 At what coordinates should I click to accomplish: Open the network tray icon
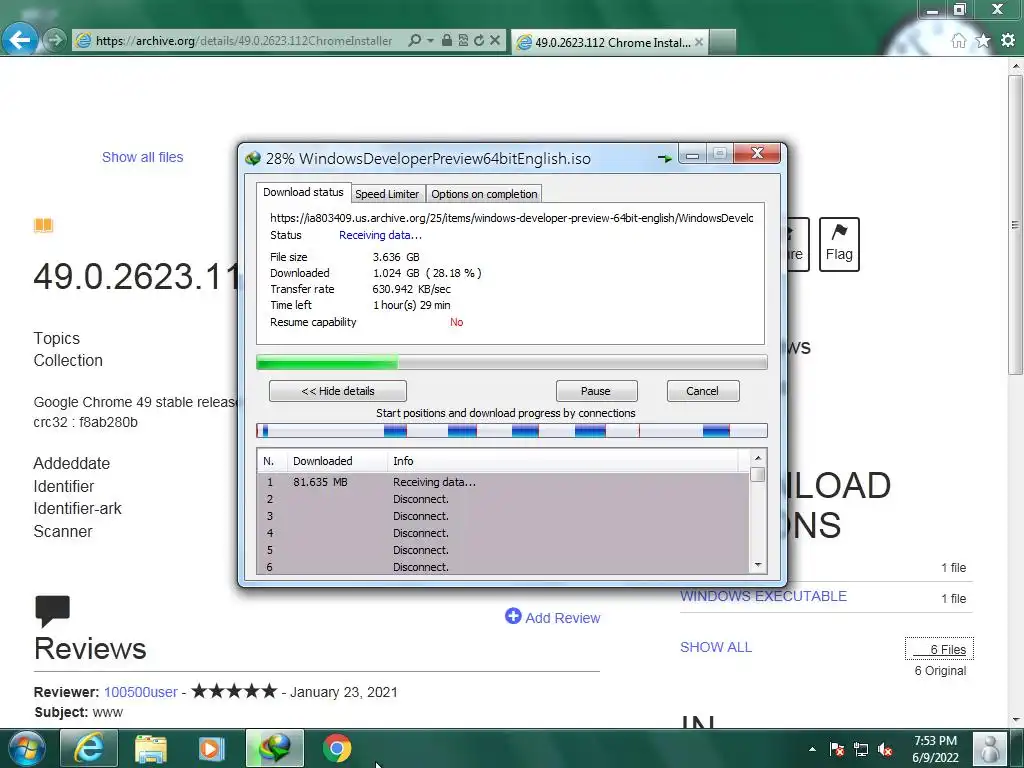[861, 750]
